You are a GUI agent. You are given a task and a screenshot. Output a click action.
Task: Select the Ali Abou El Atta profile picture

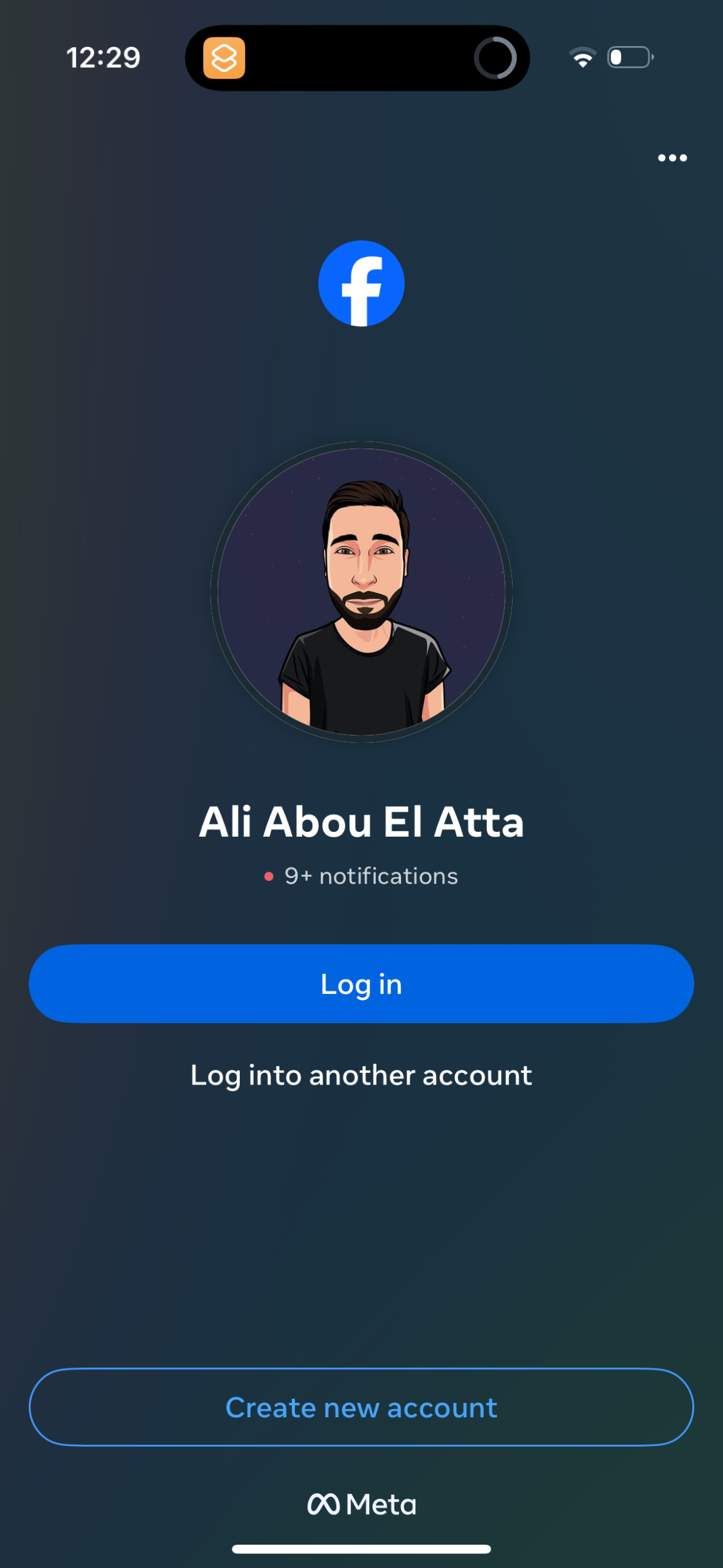361,592
